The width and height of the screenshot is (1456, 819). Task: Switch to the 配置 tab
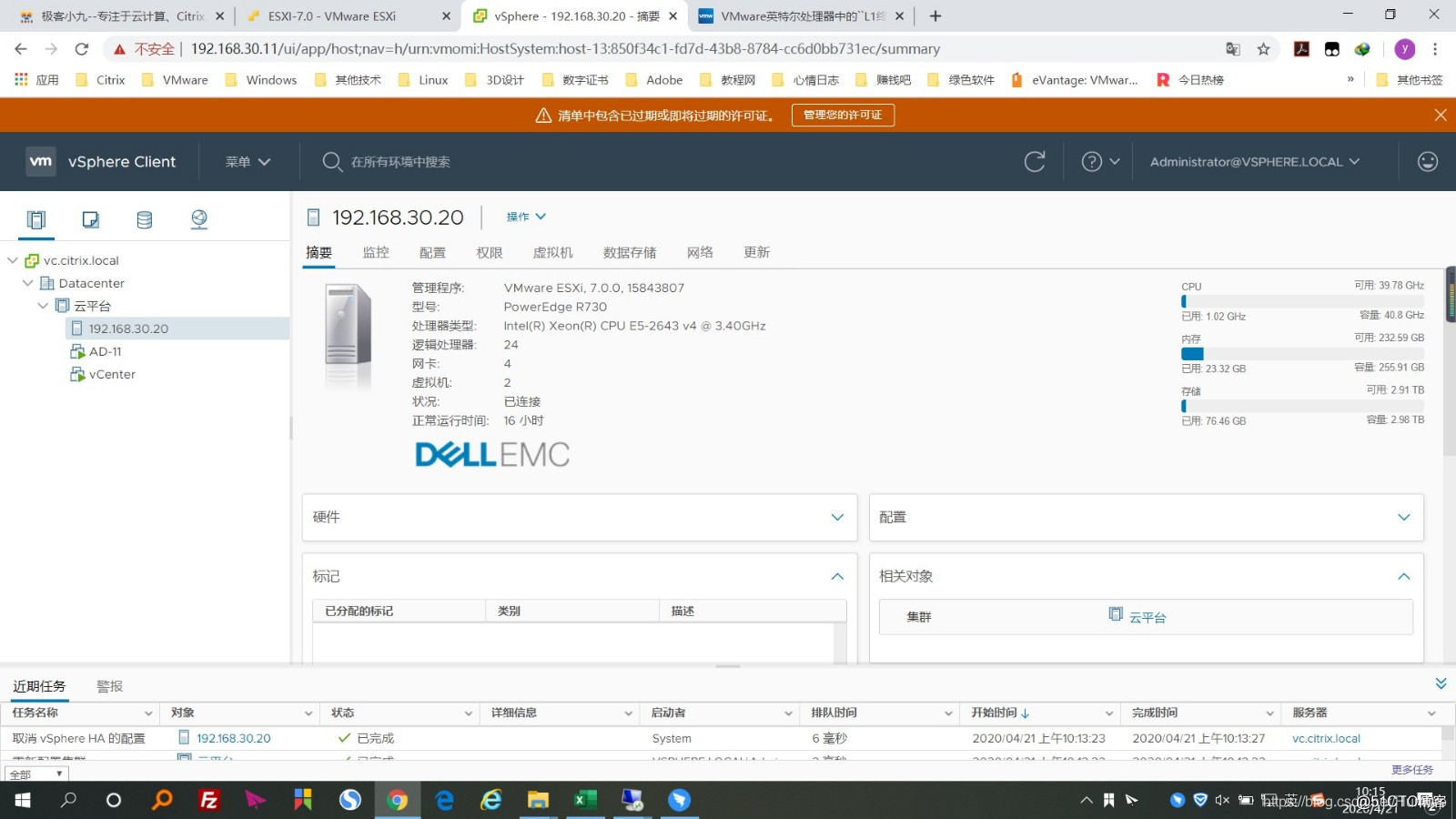[x=432, y=252]
